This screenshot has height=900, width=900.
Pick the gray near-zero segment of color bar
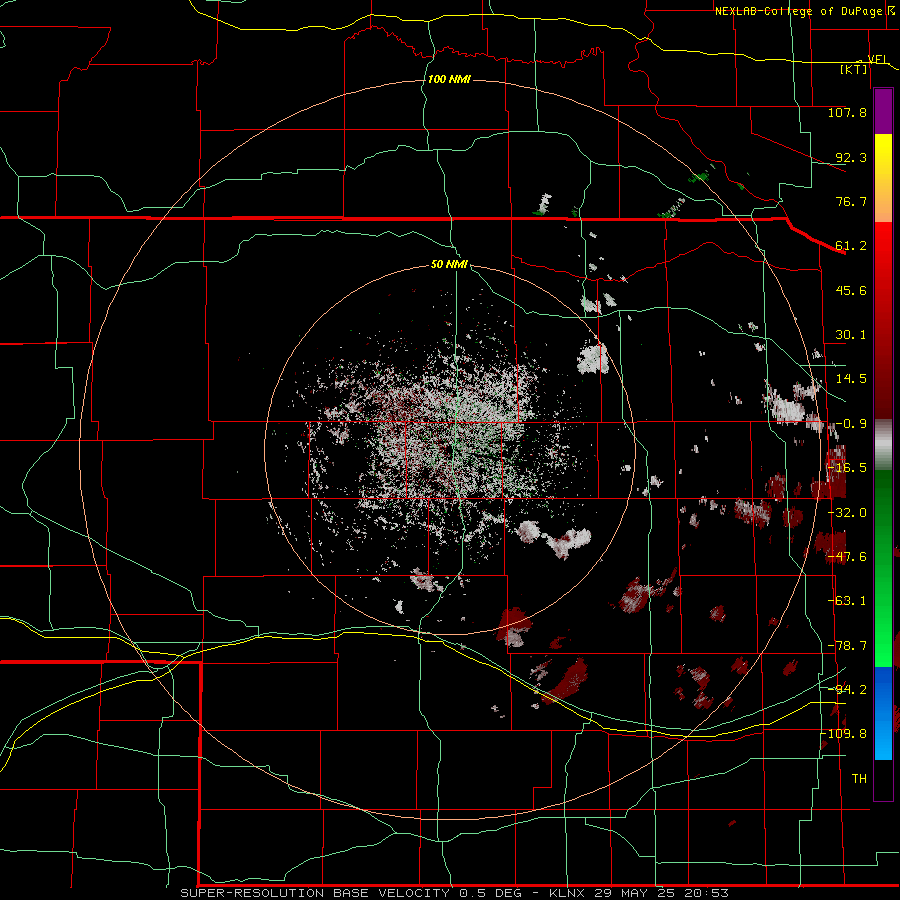click(x=883, y=444)
